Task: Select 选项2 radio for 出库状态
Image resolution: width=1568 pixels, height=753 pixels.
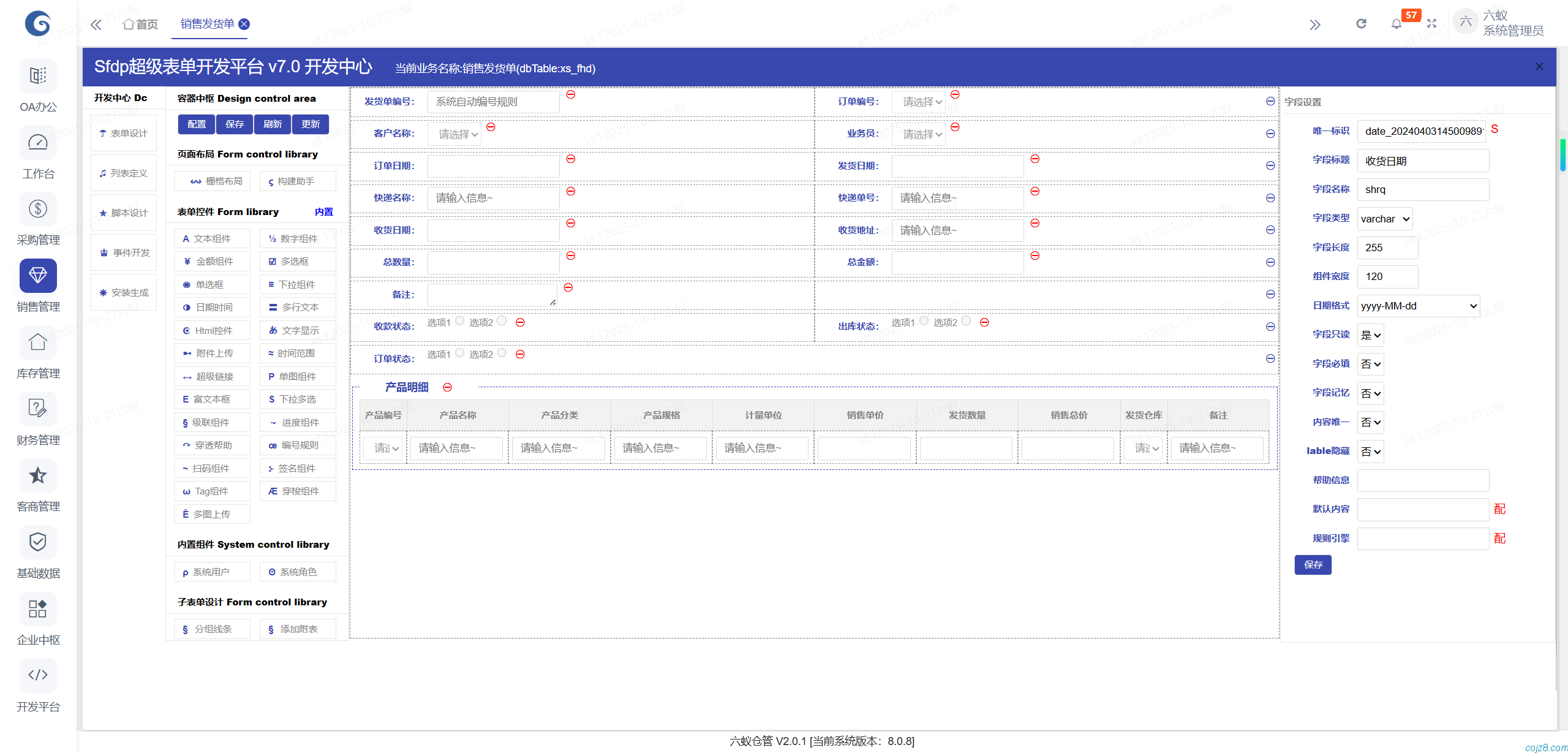Action: (966, 320)
